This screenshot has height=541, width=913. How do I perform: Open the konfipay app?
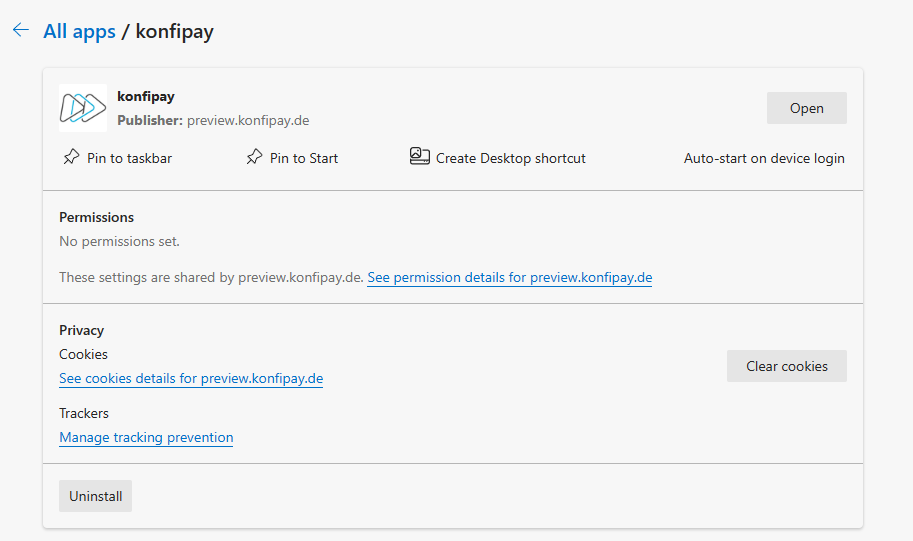pyautogui.click(x=806, y=108)
